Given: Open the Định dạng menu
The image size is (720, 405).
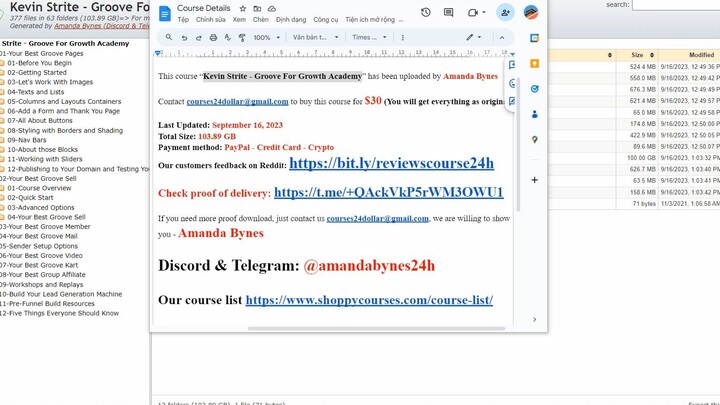Looking at the screenshot, I should point(291,20).
